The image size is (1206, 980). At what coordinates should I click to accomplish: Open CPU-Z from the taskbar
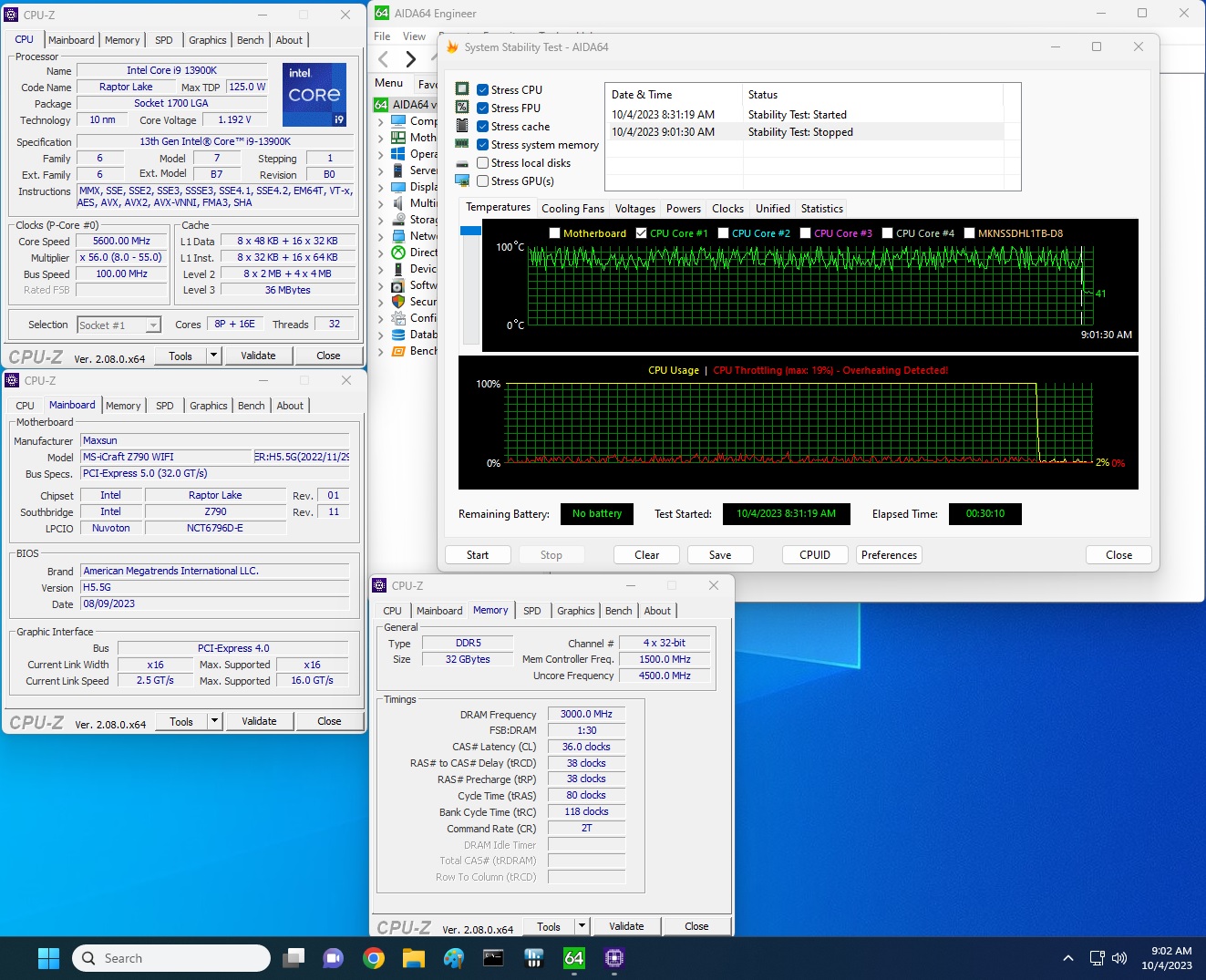tap(613, 958)
